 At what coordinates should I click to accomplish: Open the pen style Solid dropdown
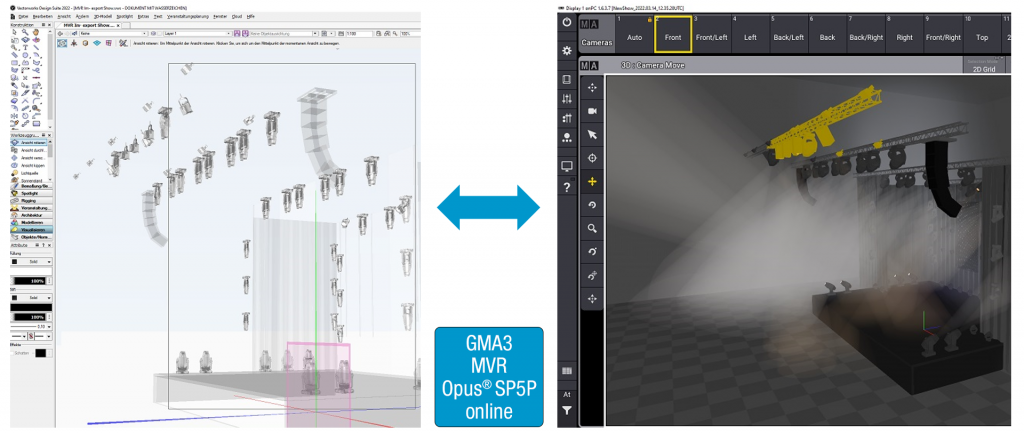[31, 297]
